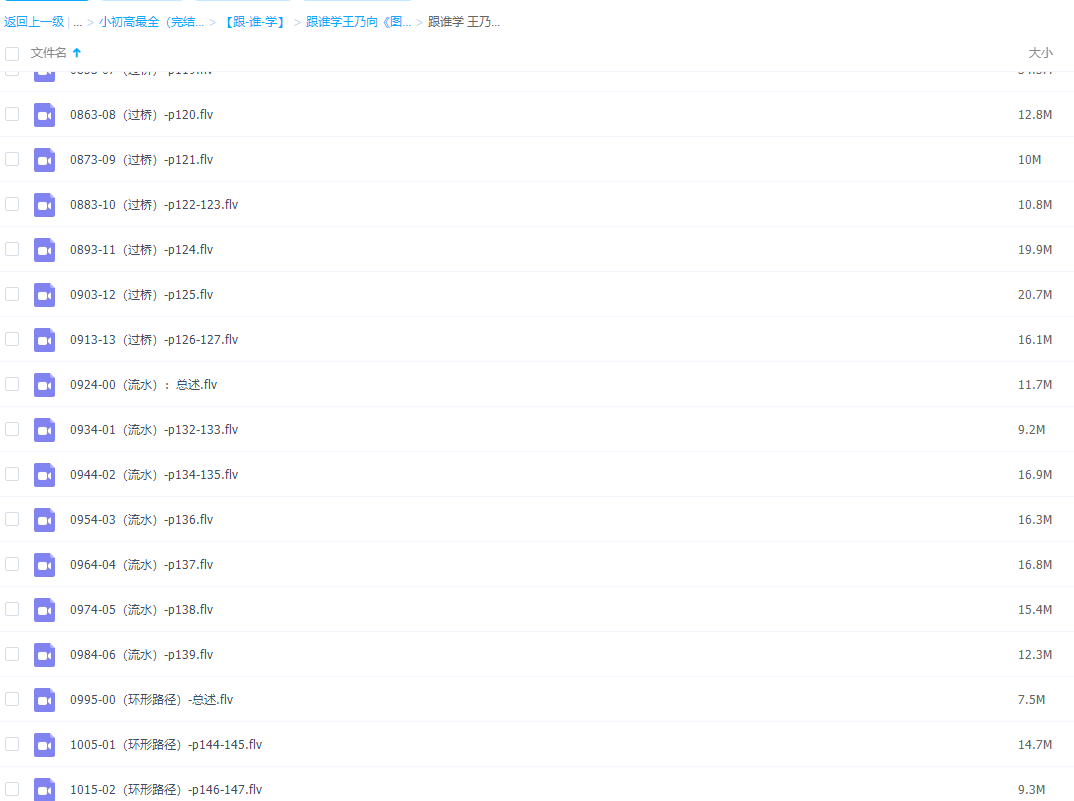
Task: Toggle the 文件名 sort arrow
Action: tap(77, 52)
